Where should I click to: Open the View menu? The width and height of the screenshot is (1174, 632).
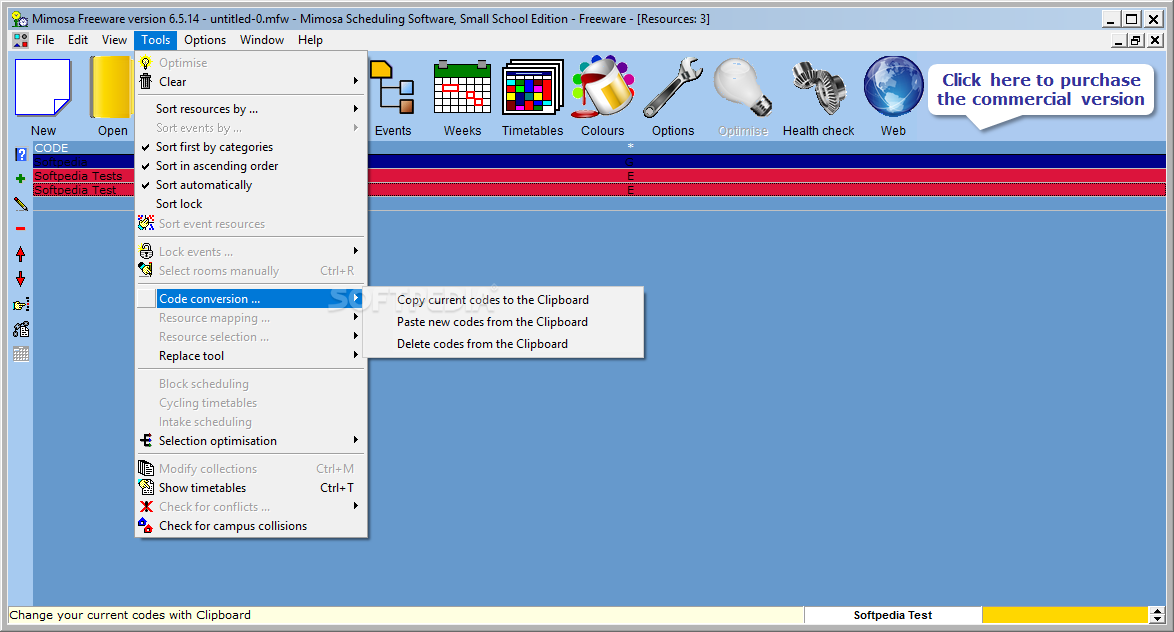115,40
